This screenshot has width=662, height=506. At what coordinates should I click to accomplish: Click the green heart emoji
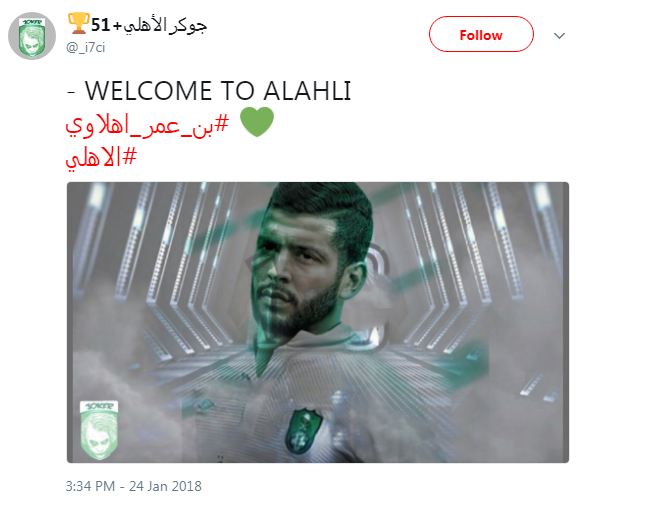point(257,122)
